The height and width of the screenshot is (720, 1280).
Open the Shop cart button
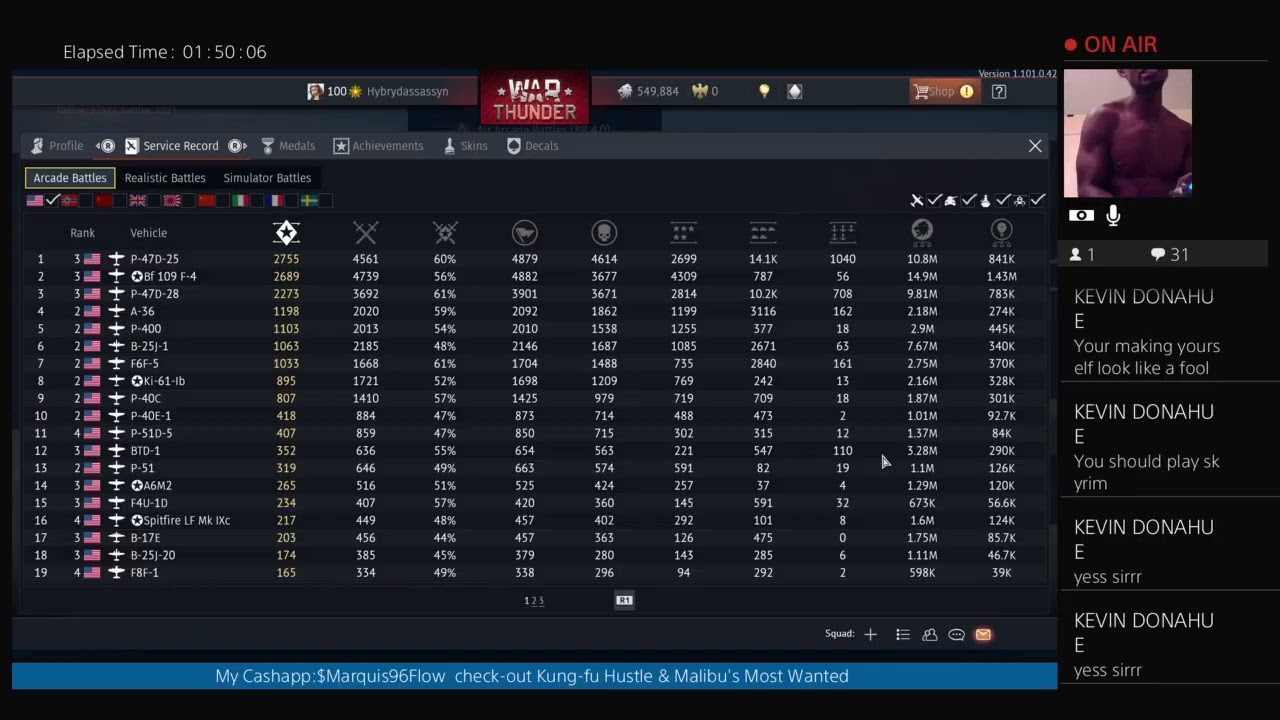point(943,91)
